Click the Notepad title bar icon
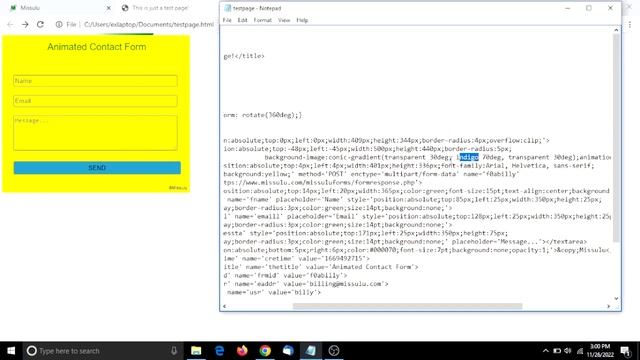This screenshot has width=640, height=360. [x=228, y=8]
